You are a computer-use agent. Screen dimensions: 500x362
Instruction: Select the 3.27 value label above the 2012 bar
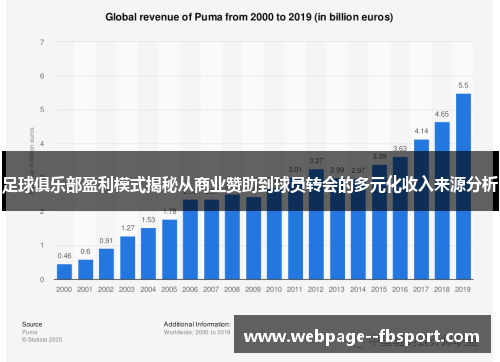pos(316,161)
